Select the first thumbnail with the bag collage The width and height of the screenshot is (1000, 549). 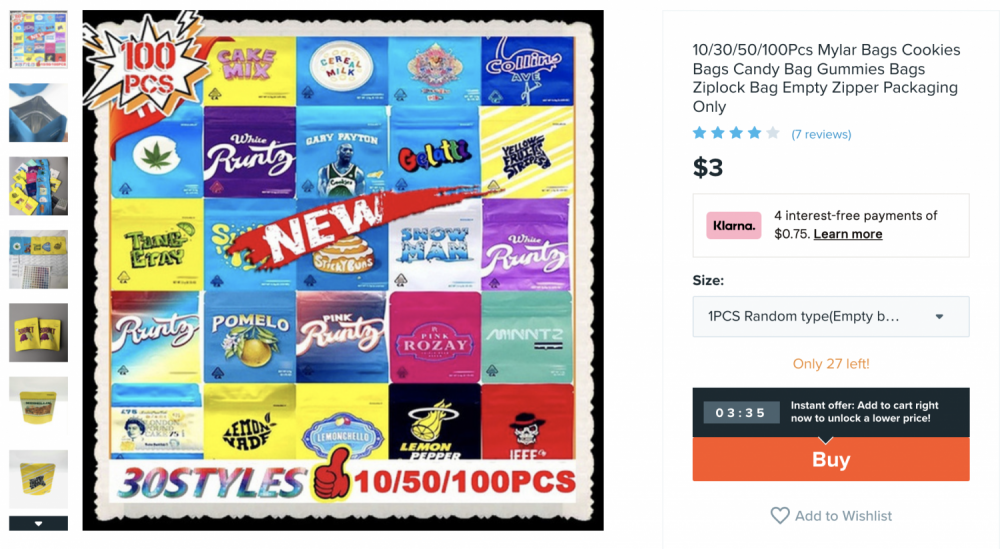click(x=38, y=40)
